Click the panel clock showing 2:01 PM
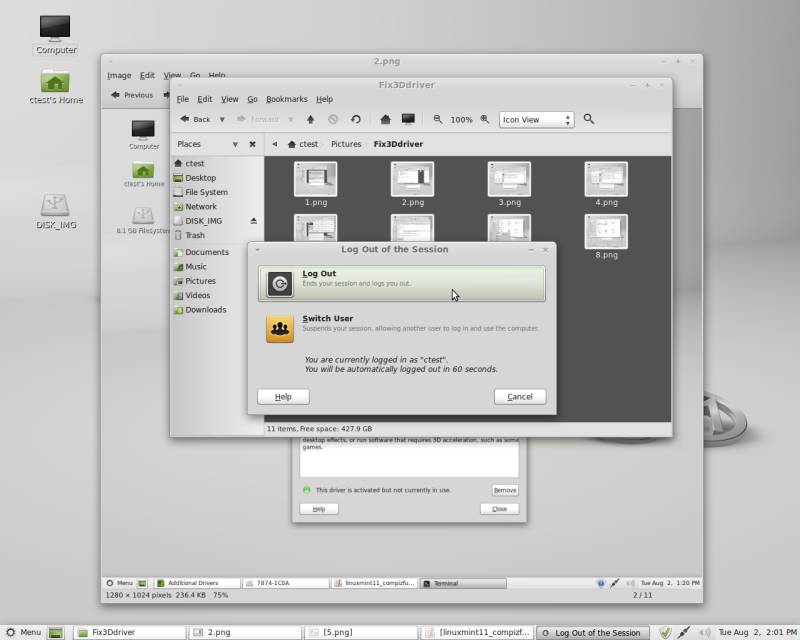Image resolution: width=800 pixels, height=640 pixels. point(757,633)
